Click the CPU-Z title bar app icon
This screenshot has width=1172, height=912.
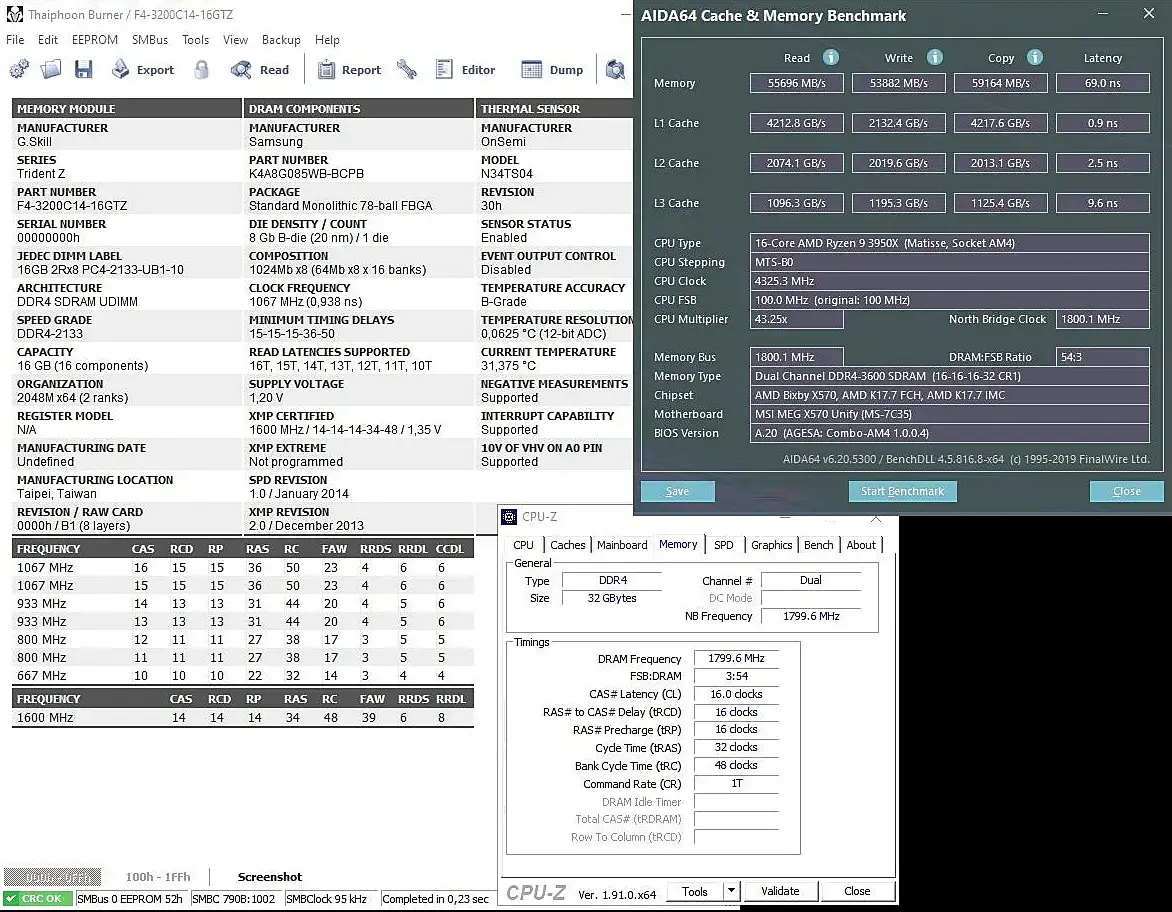(x=509, y=517)
